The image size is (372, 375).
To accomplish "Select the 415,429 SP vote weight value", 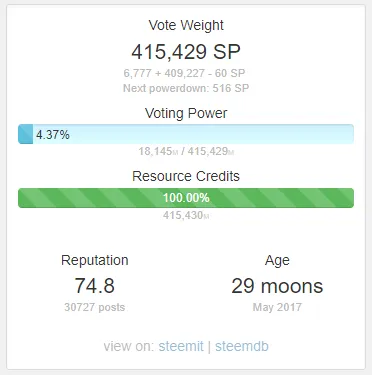I will coord(186,52).
